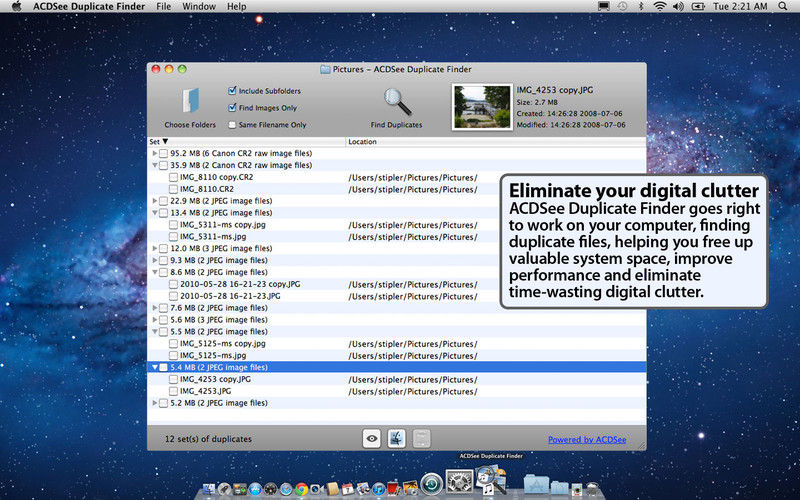Open Photo Booth in the dock

coord(394,488)
